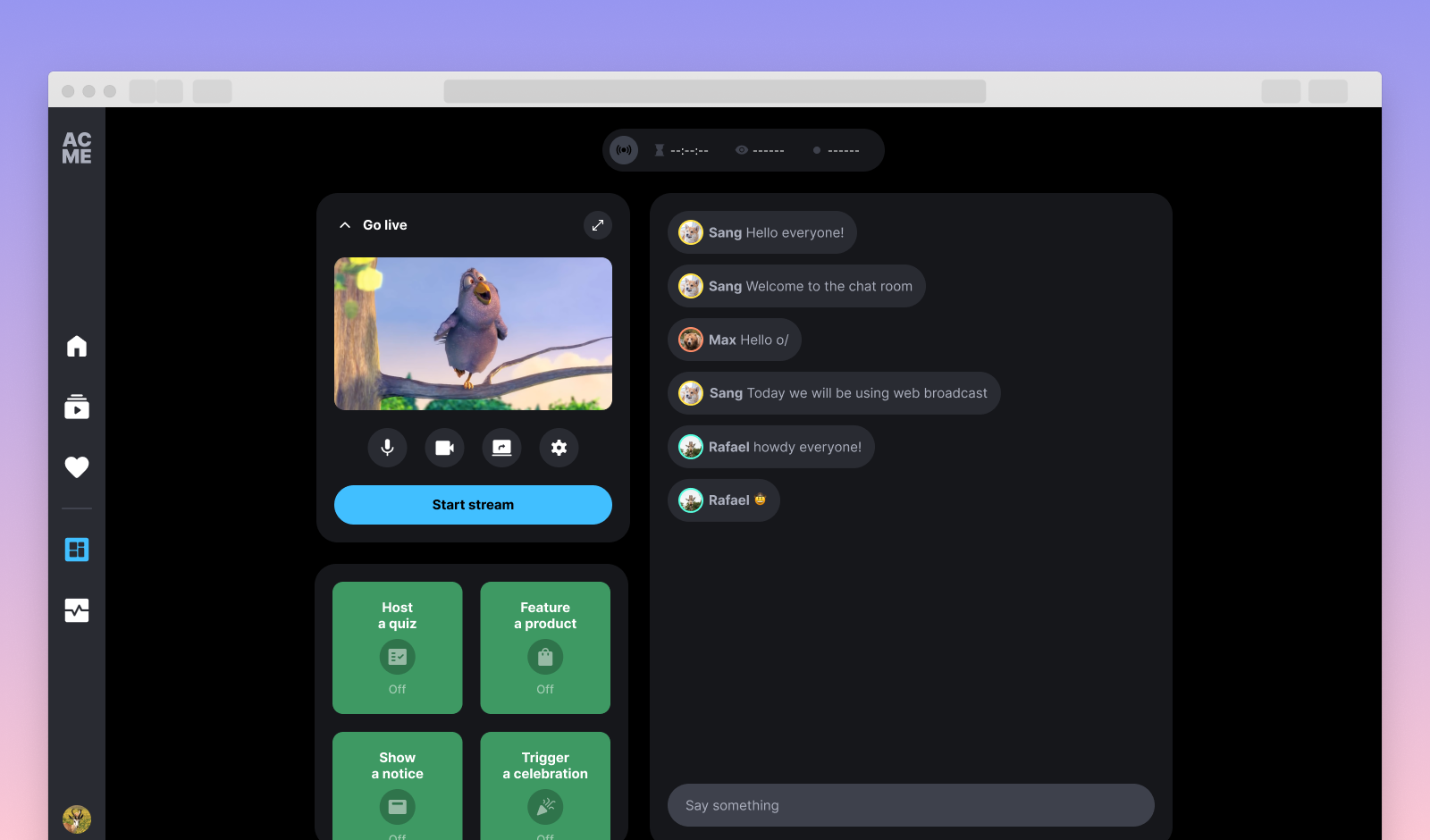Select Rafael's 'howdy everyone!' message
This screenshot has width=1430, height=840.
coord(771,447)
